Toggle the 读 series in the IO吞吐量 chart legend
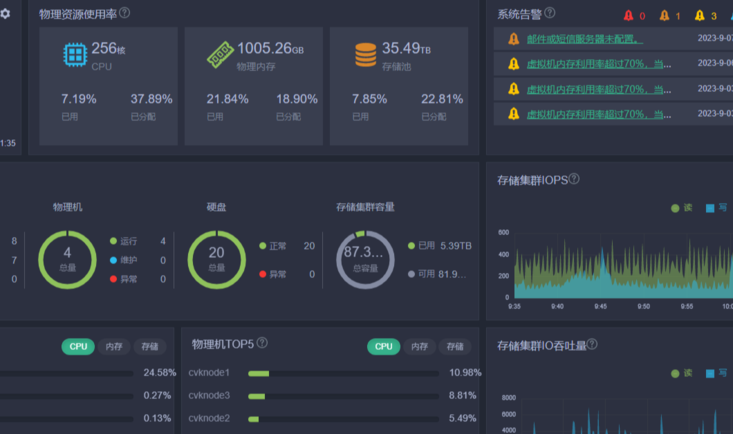This screenshot has width=733, height=434. [682, 373]
